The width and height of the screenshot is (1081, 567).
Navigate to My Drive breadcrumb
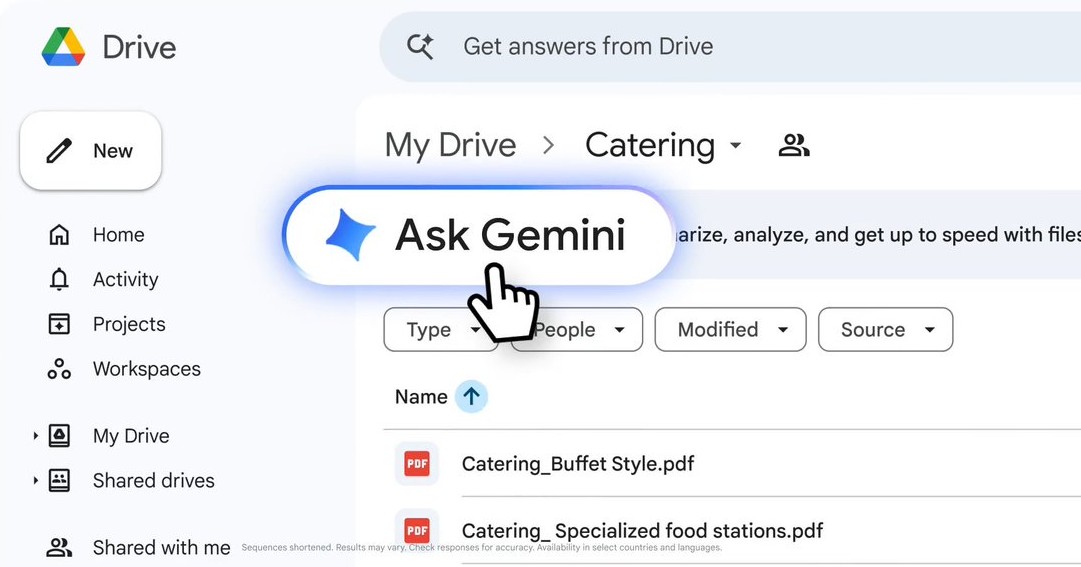coord(450,146)
